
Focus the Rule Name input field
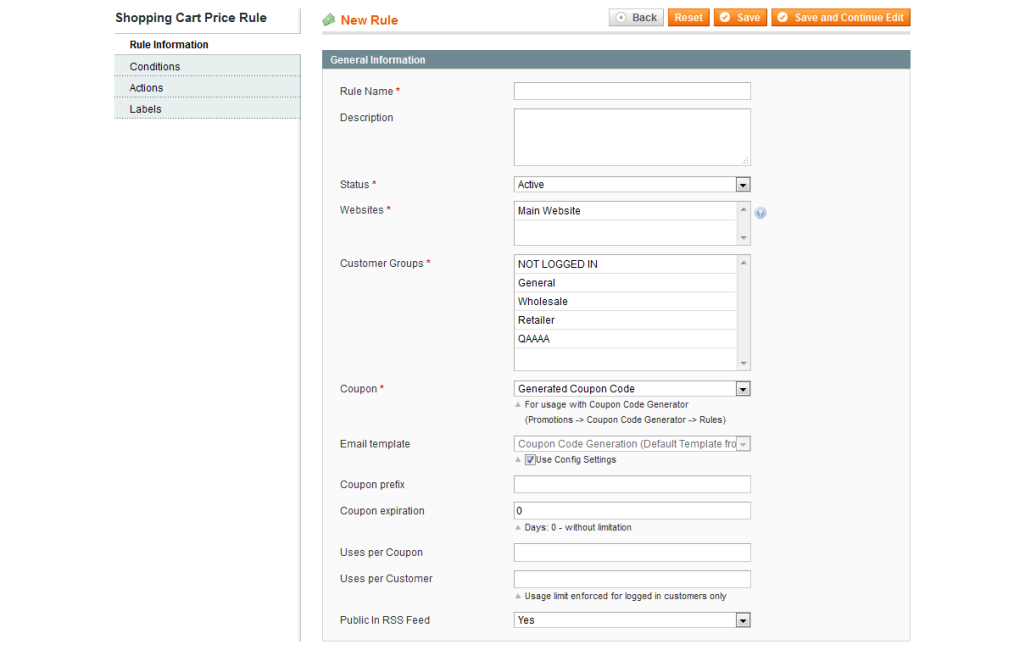(x=632, y=91)
